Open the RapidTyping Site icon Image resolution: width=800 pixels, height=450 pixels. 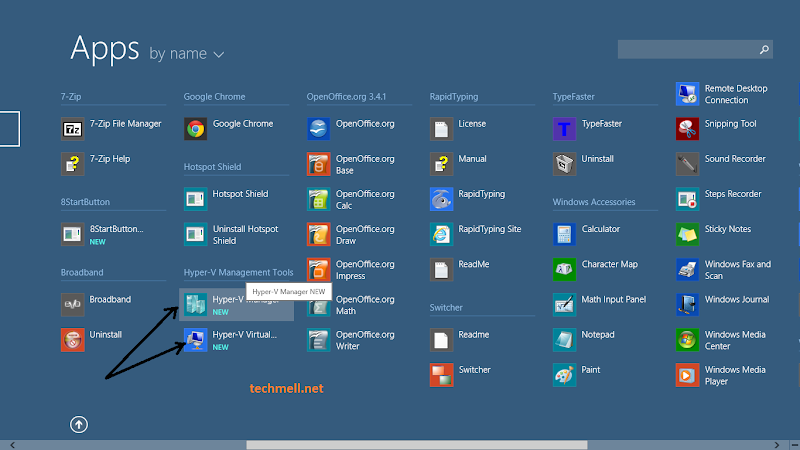tap(441, 235)
